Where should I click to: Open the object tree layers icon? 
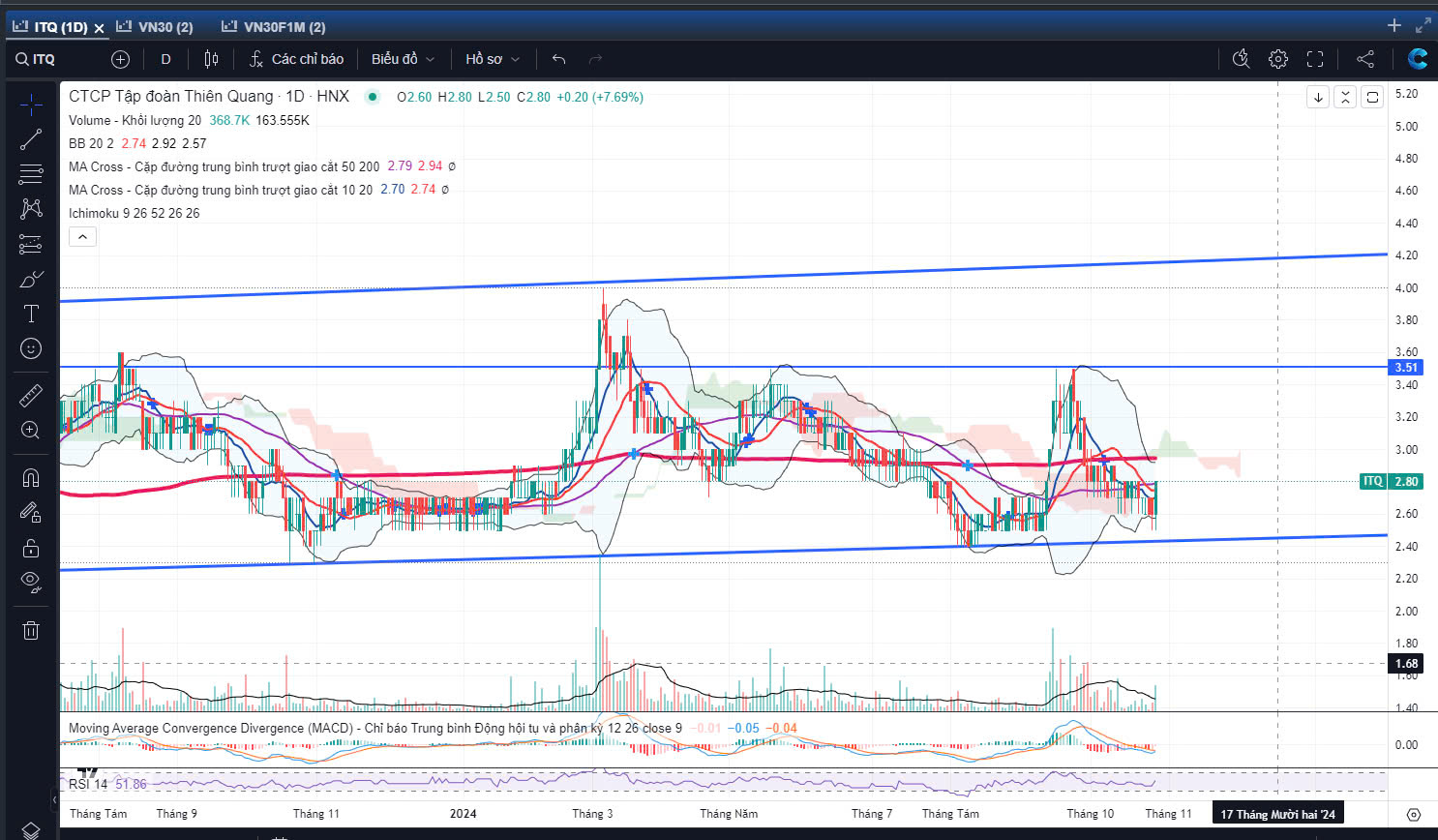point(31,830)
